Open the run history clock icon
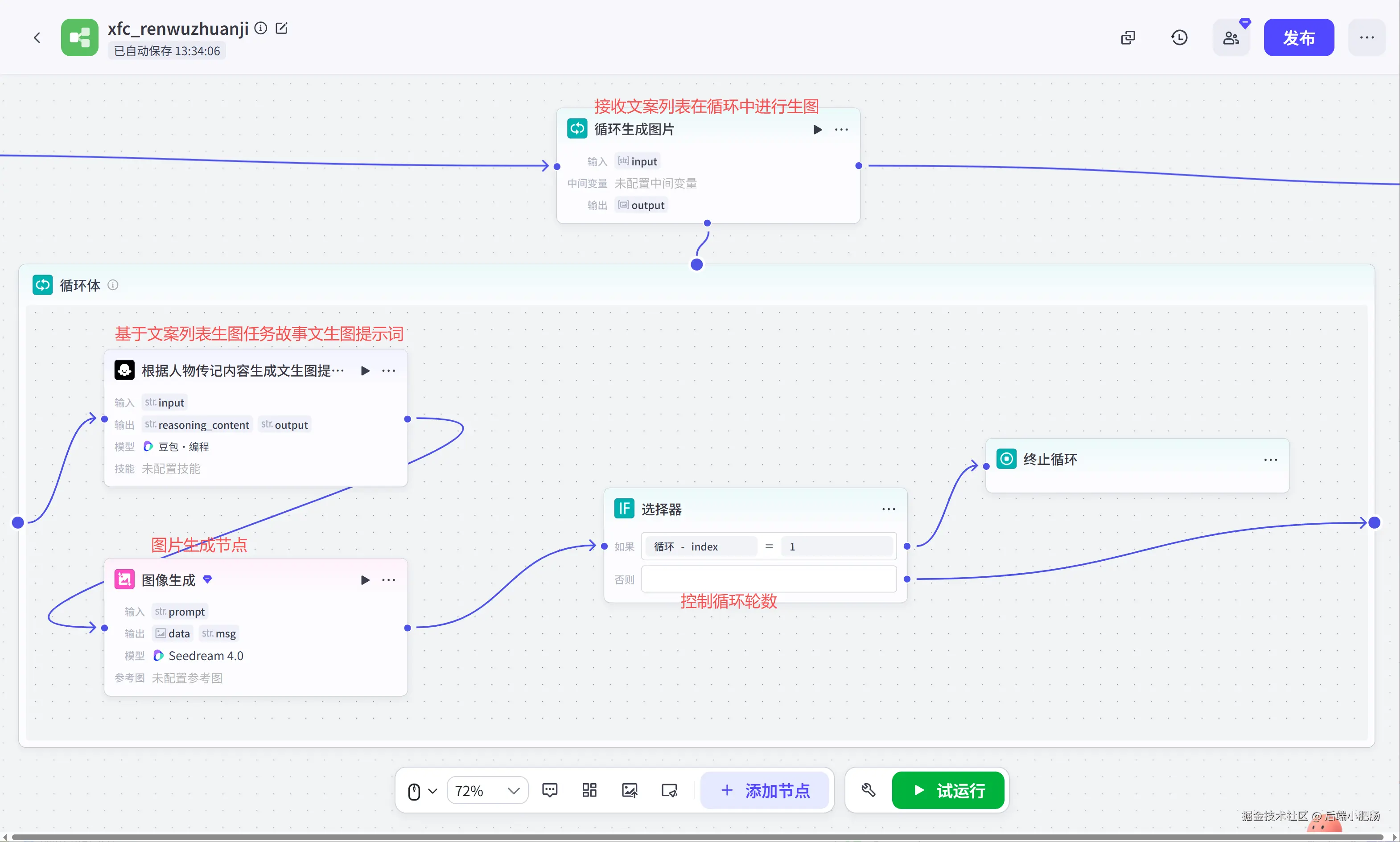Image resolution: width=1400 pixels, height=842 pixels. (1179, 37)
